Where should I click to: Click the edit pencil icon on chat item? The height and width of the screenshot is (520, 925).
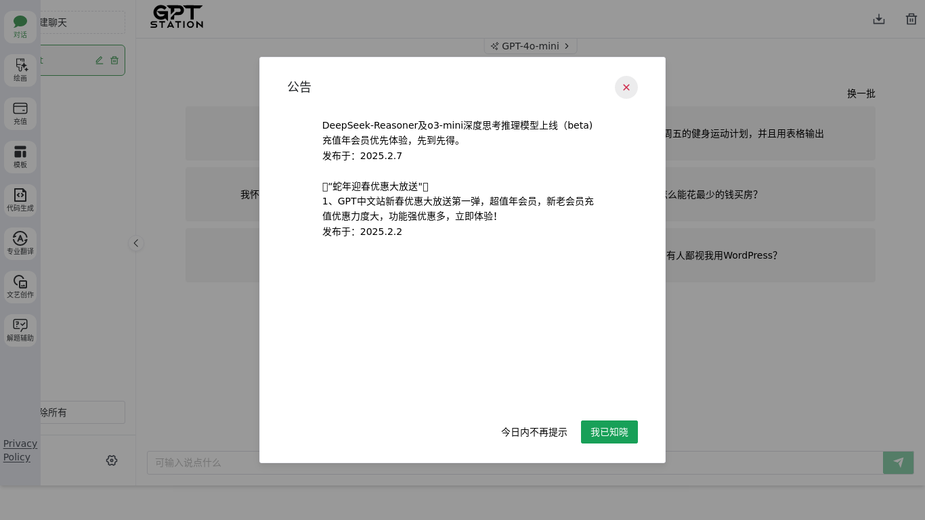(x=99, y=60)
